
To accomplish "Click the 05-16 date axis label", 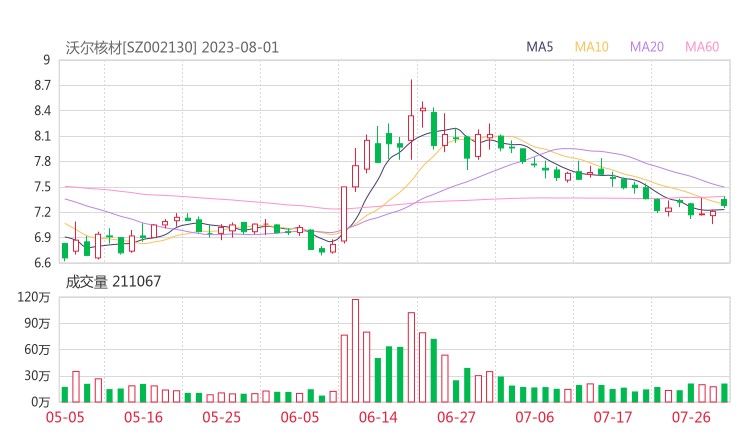I will click(x=143, y=417).
